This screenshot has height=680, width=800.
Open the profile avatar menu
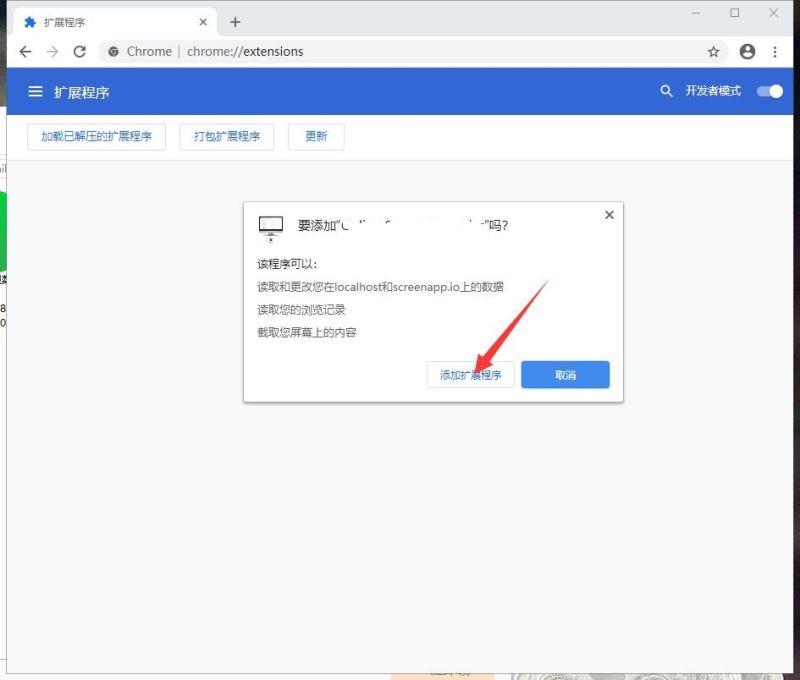tap(746, 51)
